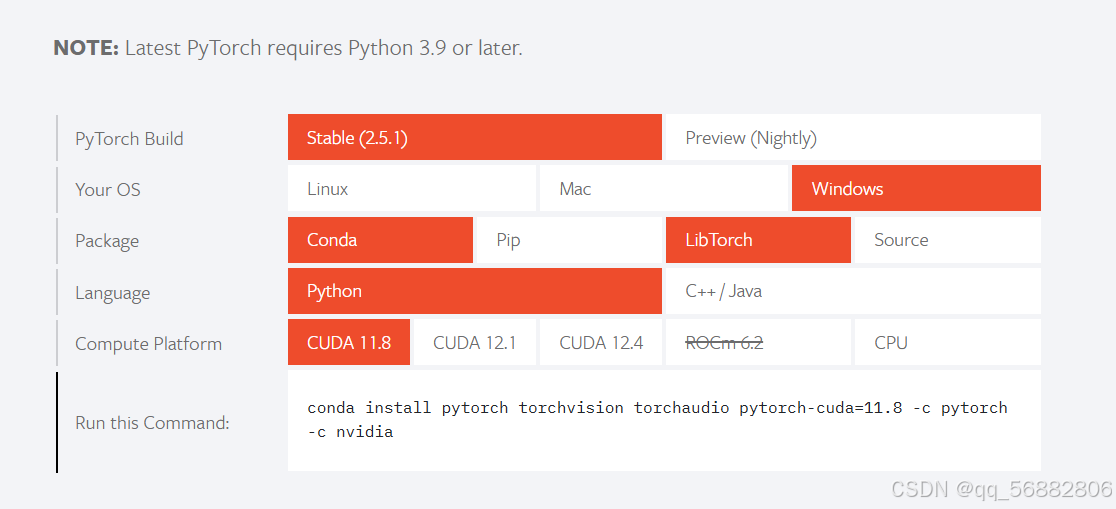Click the Language row label
1116x509 pixels.
pyautogui.click(x=112, y=293)
